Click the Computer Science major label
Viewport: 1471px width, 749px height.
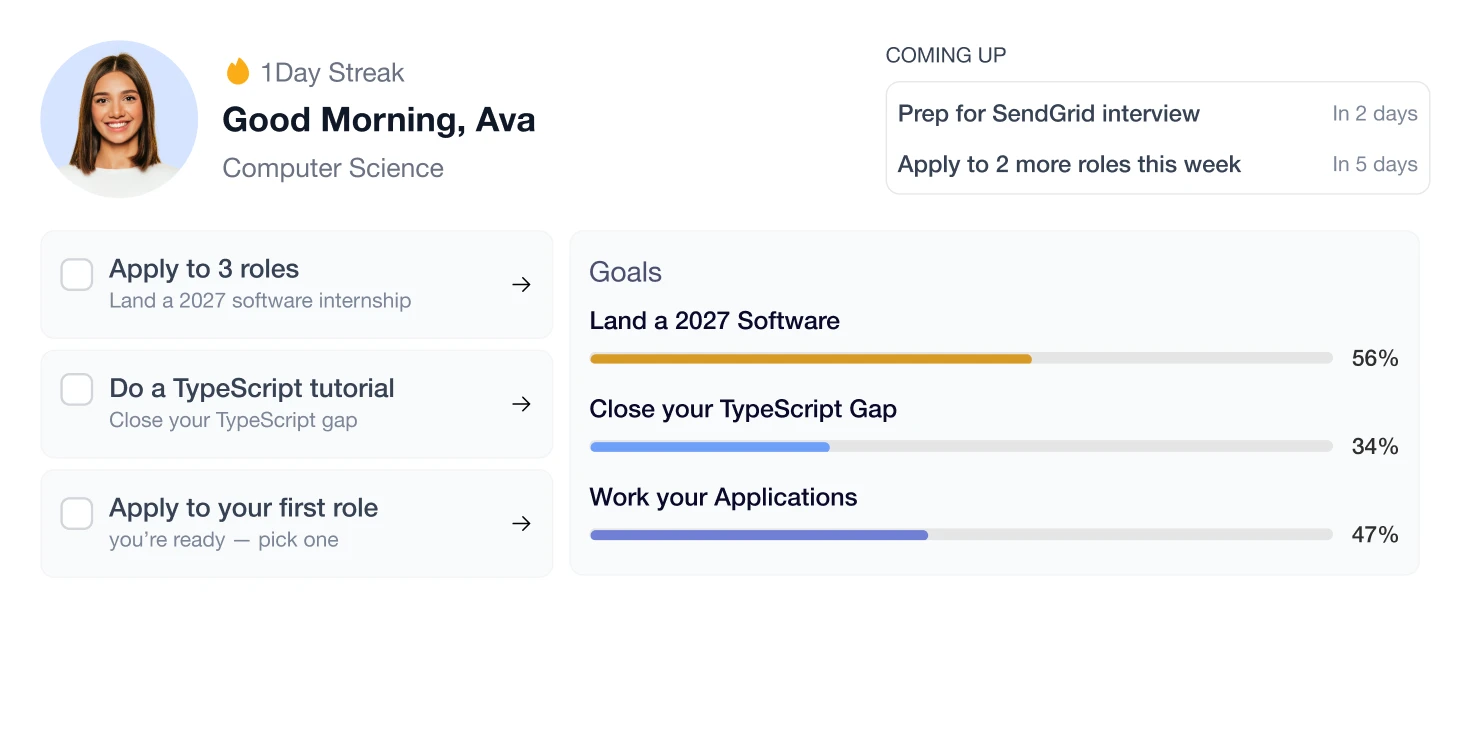(x=333, y=168)
